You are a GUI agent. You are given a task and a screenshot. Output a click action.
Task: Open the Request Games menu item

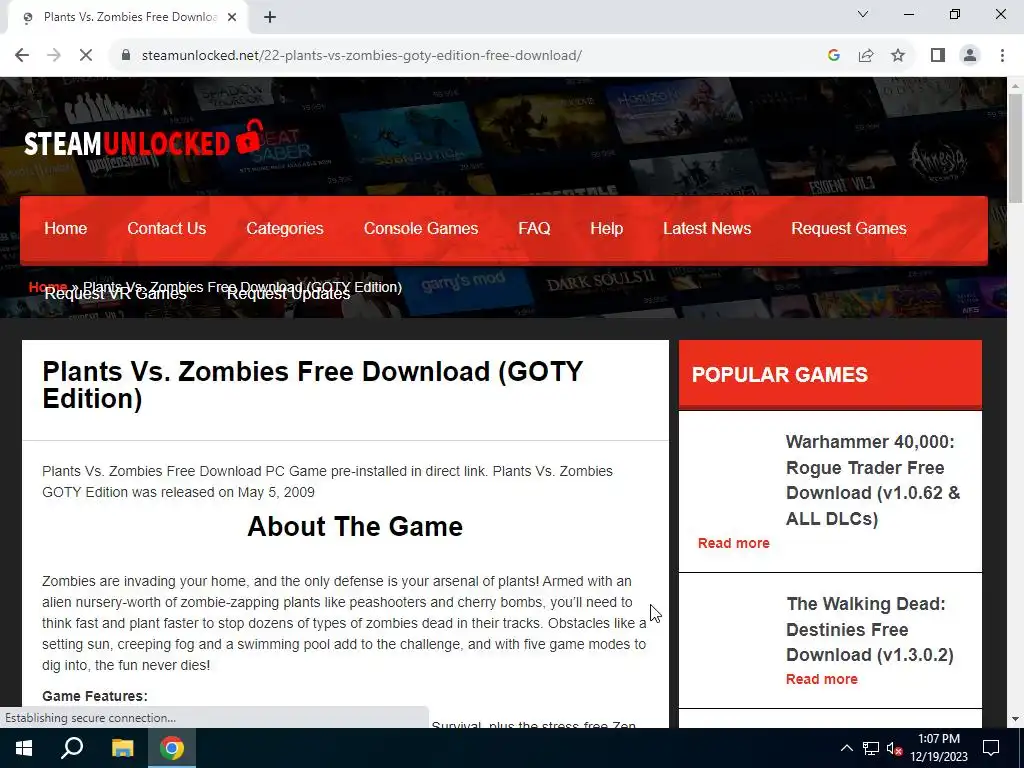click(x=849, y=228)
